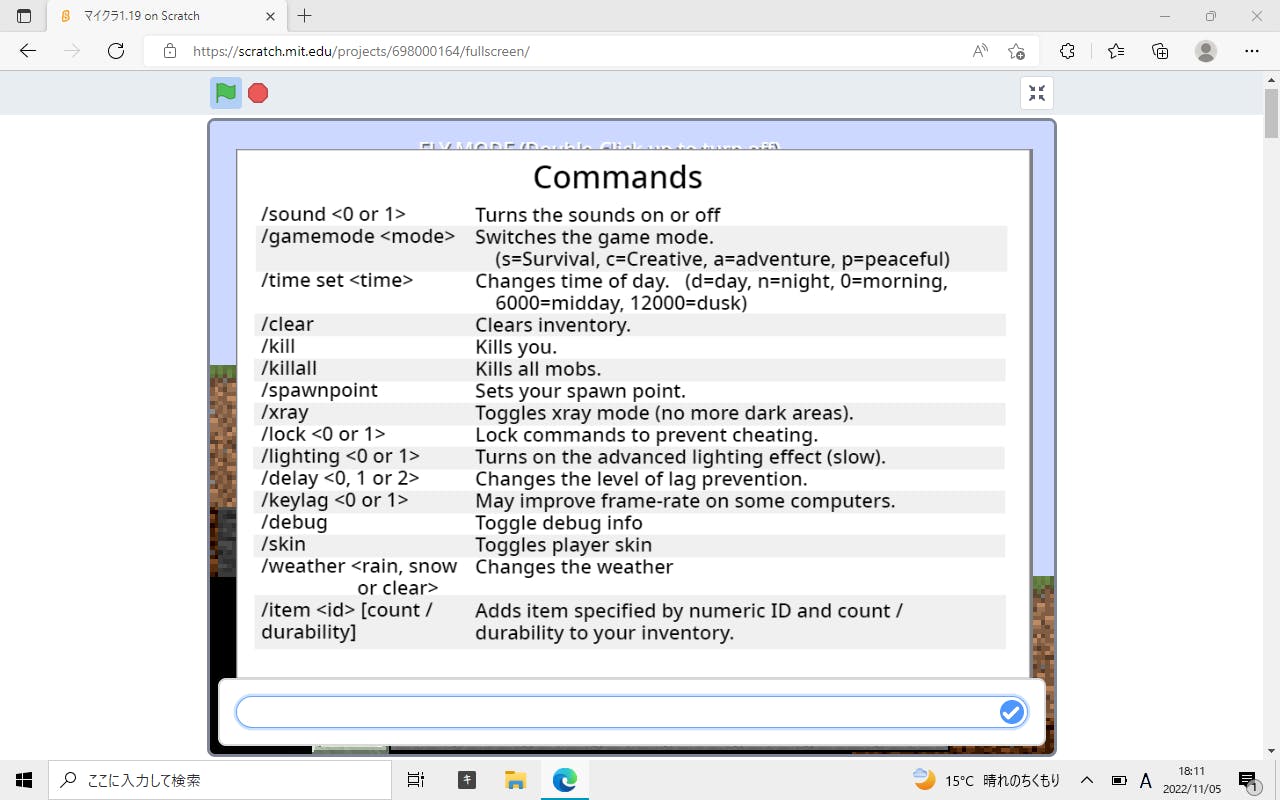Viewport: 1280px width, 800px height.
Task: Open the user profile avatar
Action: (x=1206, y=51)
